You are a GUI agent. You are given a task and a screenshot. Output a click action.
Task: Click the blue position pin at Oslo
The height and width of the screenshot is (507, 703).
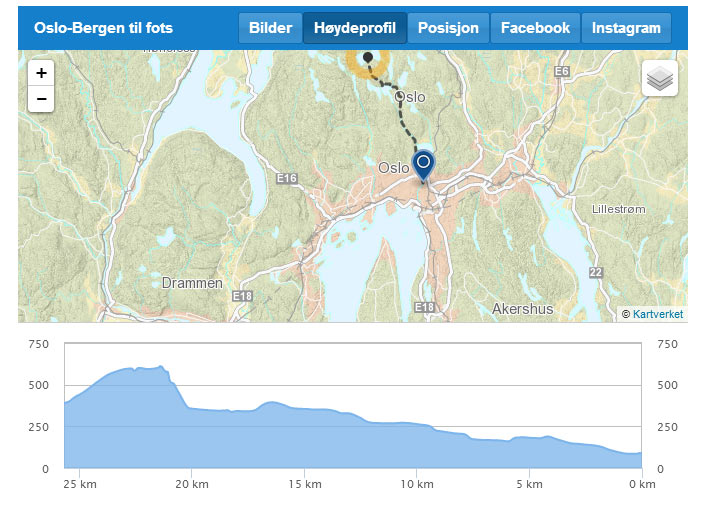[423, 166]
